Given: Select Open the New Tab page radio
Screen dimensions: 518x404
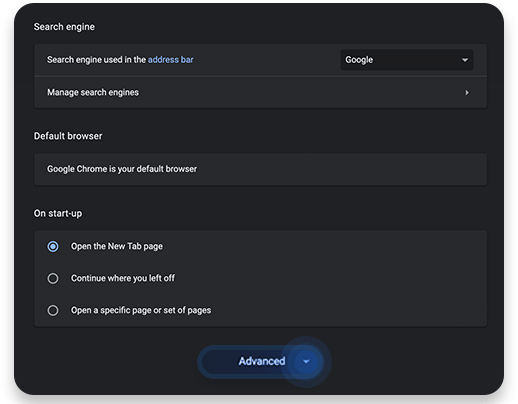Looking at the screenshot, I should point(53,247).
